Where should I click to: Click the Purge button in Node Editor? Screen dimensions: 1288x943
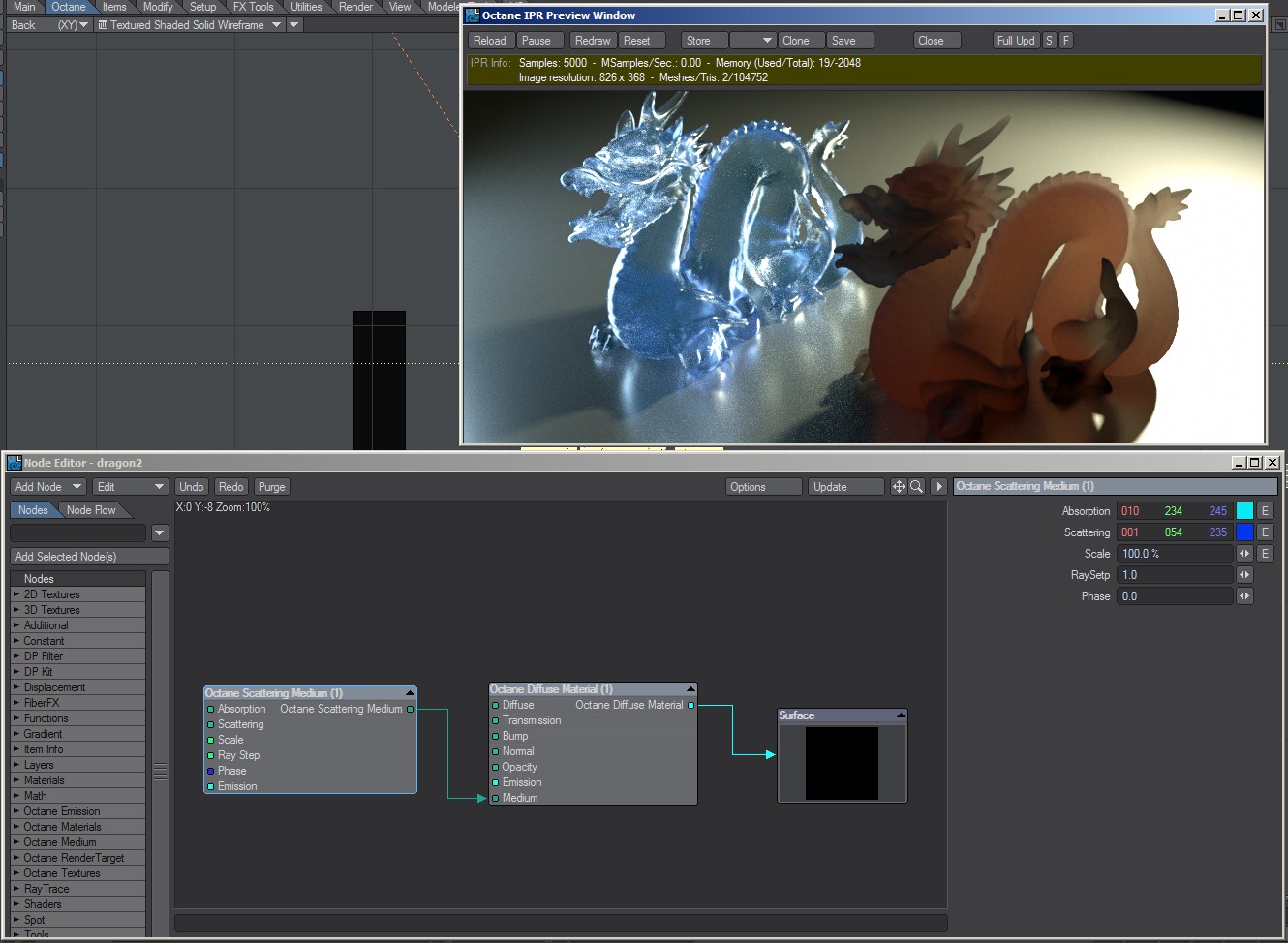(x=272, y=487)
